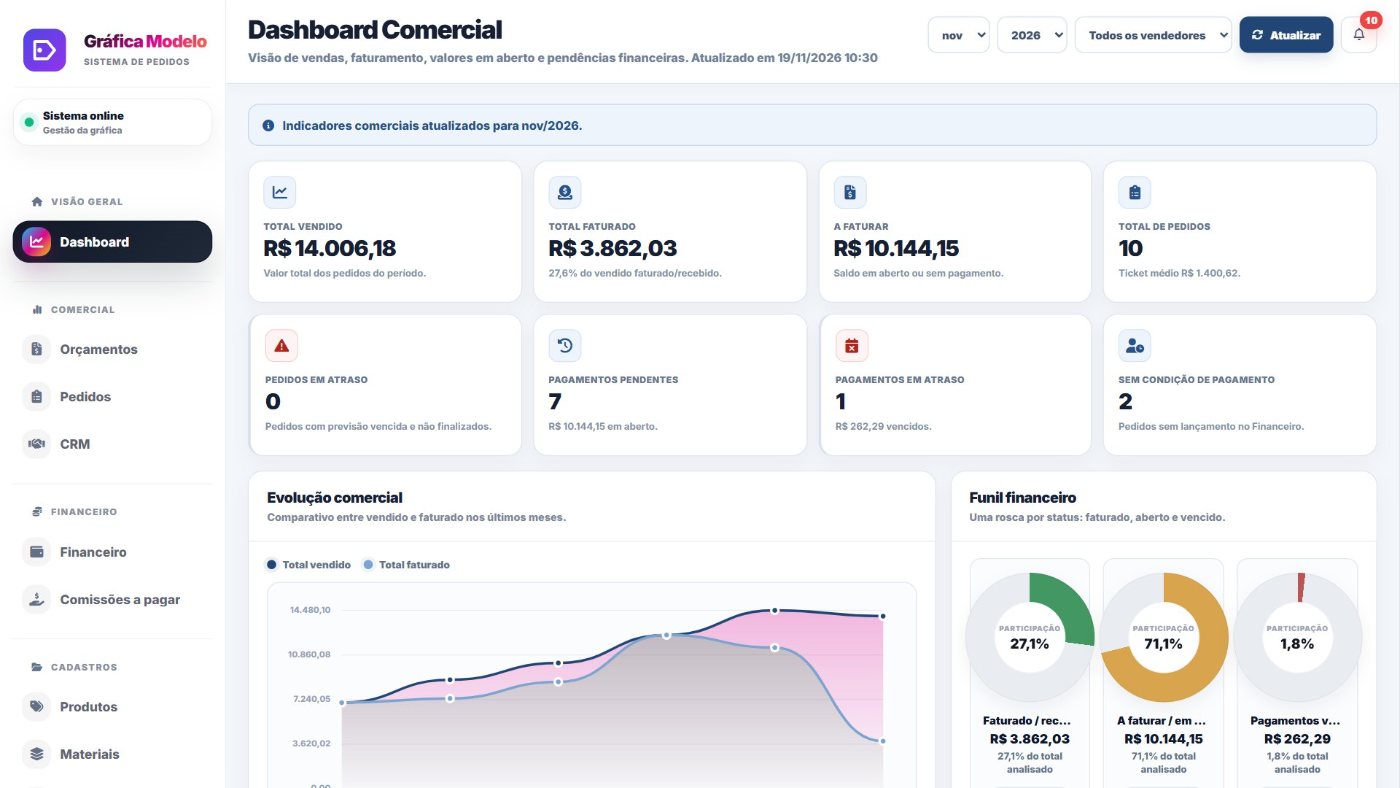The image size is (1400, 788).
Task: Click the green Faturado donut chart
Action: pyautogui.click(x=1030, y=637)
